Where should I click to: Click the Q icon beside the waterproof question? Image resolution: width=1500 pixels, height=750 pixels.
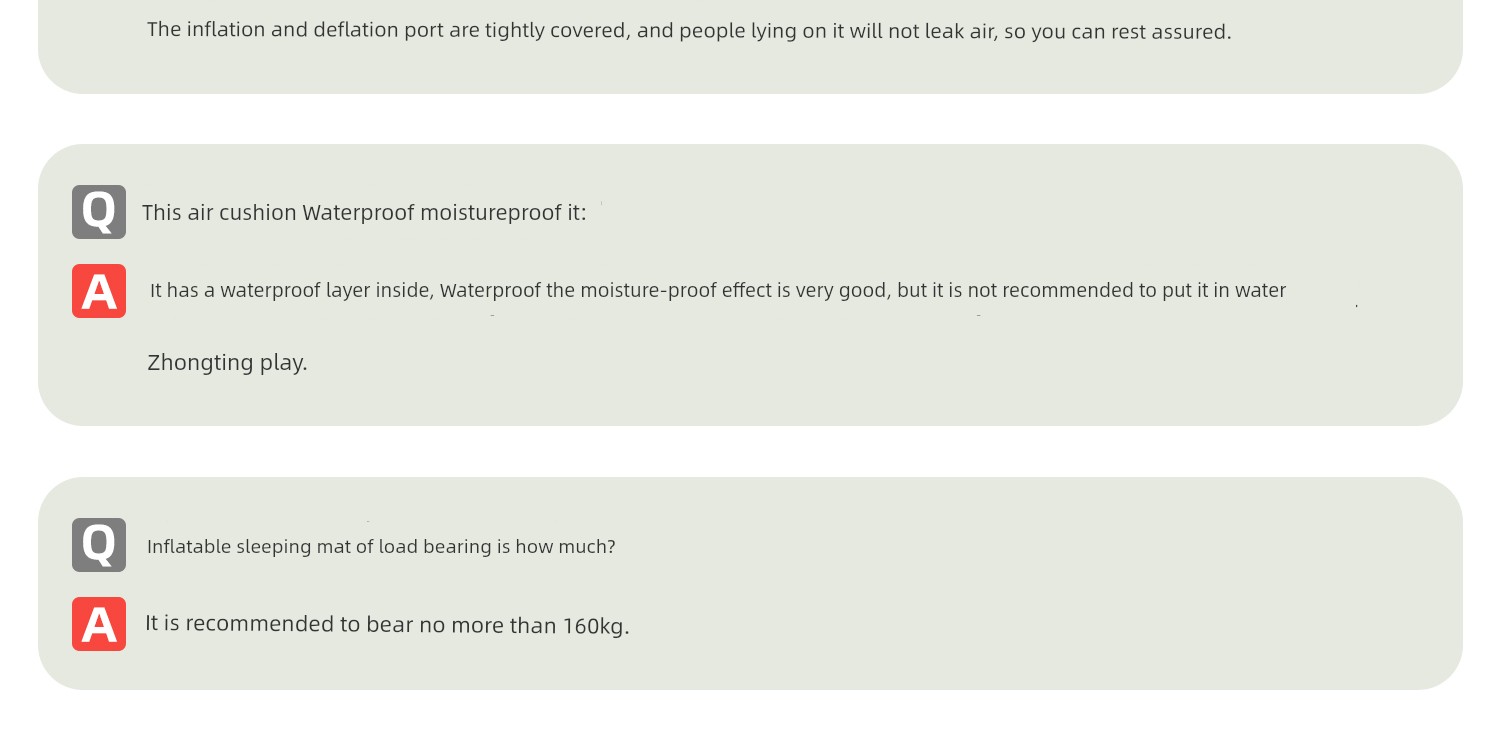click(99, 212)
